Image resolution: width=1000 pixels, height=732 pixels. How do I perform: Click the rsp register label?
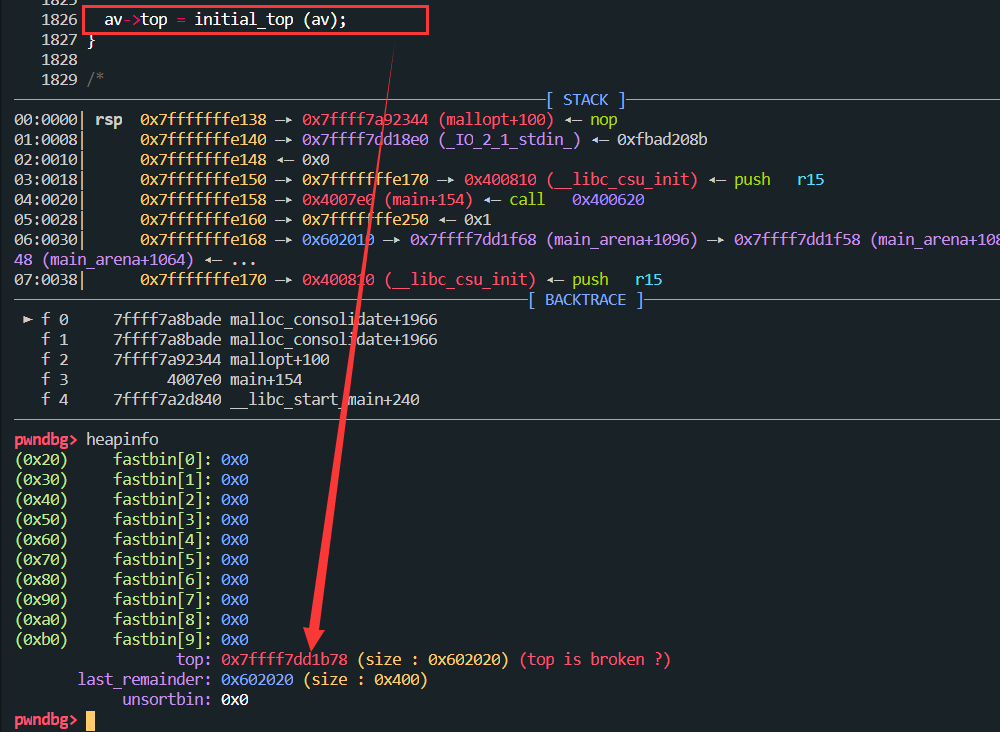click(x=108, y=120)
